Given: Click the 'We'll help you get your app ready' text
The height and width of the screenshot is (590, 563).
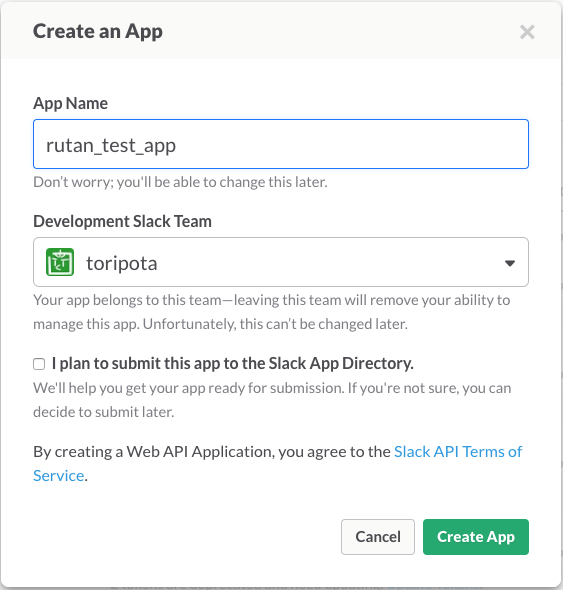Looking at the screenshot, I should 272,400.
